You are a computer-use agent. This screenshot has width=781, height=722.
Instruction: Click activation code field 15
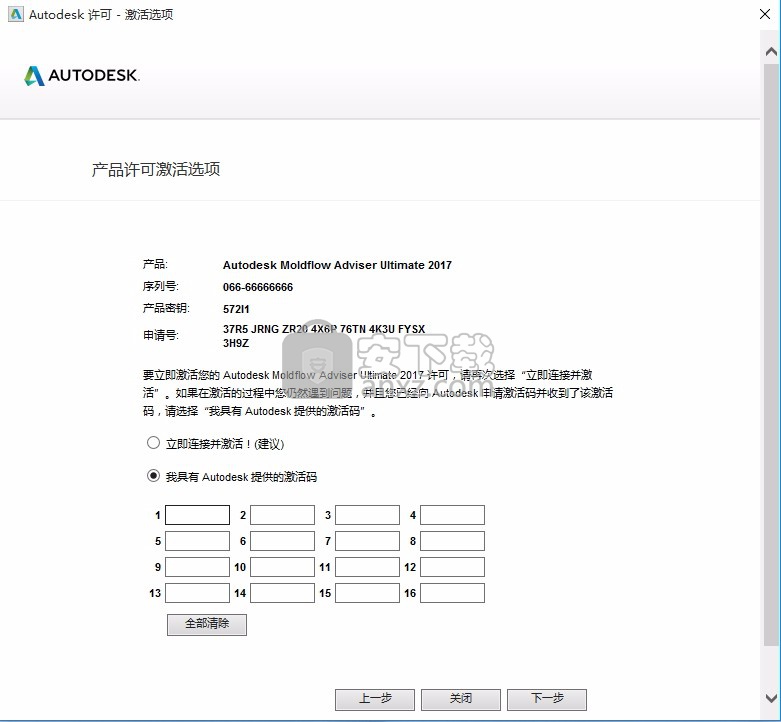click(x=368, y=593)
